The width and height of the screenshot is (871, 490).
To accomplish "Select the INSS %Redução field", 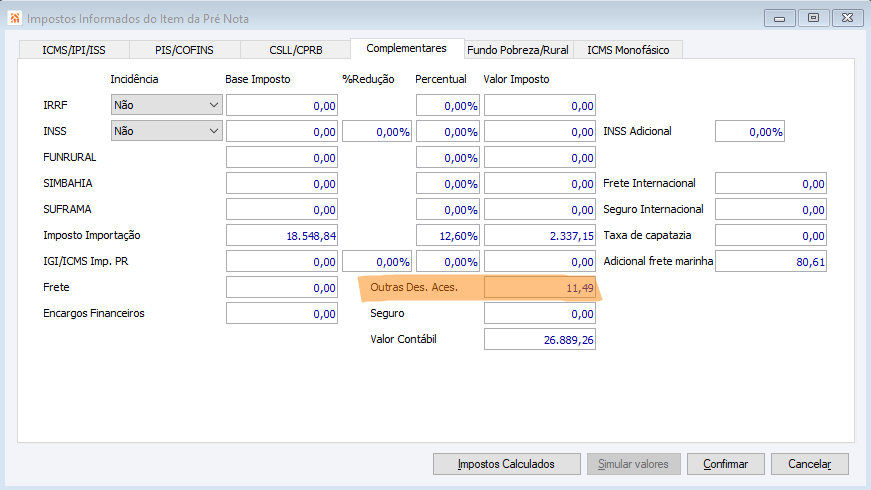I will [377, 132].
